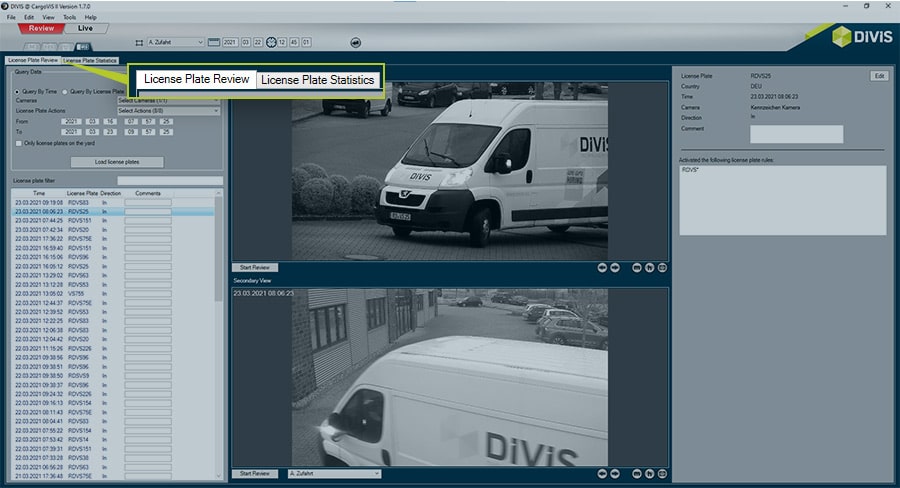Screen dimensions: 900x488
Task: Select row 22.03.2021 07:33:28 RDVS38
Action: 112,458
